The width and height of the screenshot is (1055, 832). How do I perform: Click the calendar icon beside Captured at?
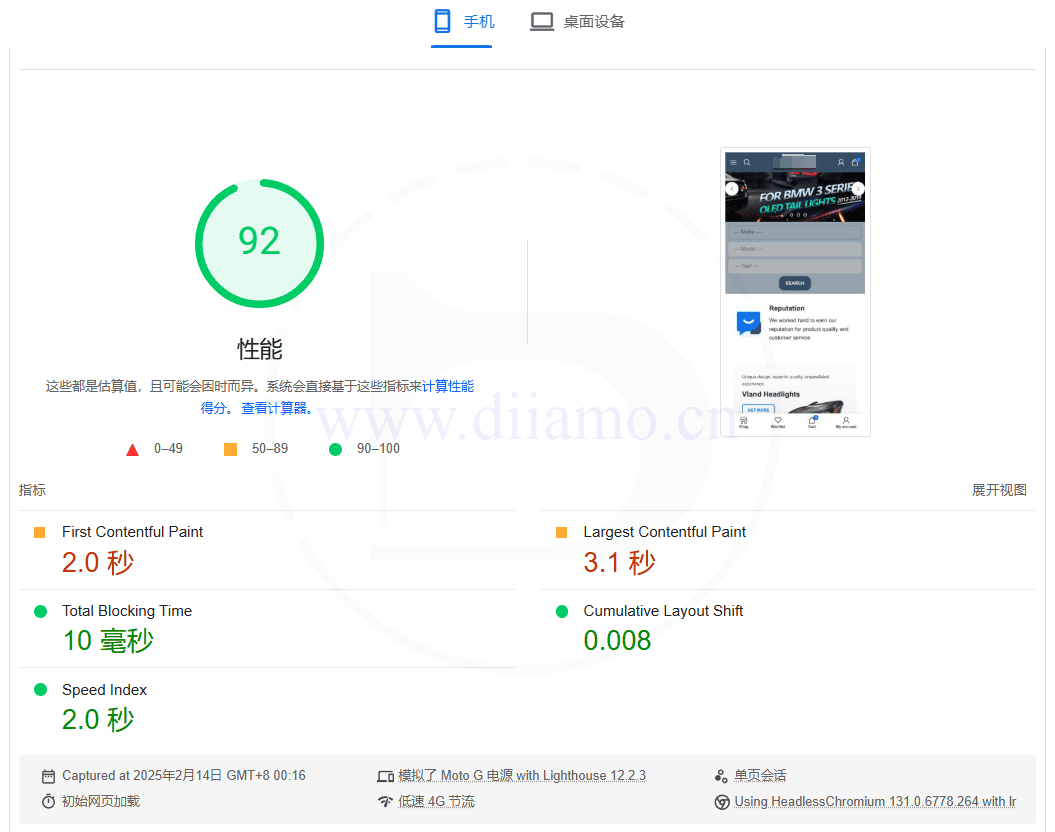[48, 776]
